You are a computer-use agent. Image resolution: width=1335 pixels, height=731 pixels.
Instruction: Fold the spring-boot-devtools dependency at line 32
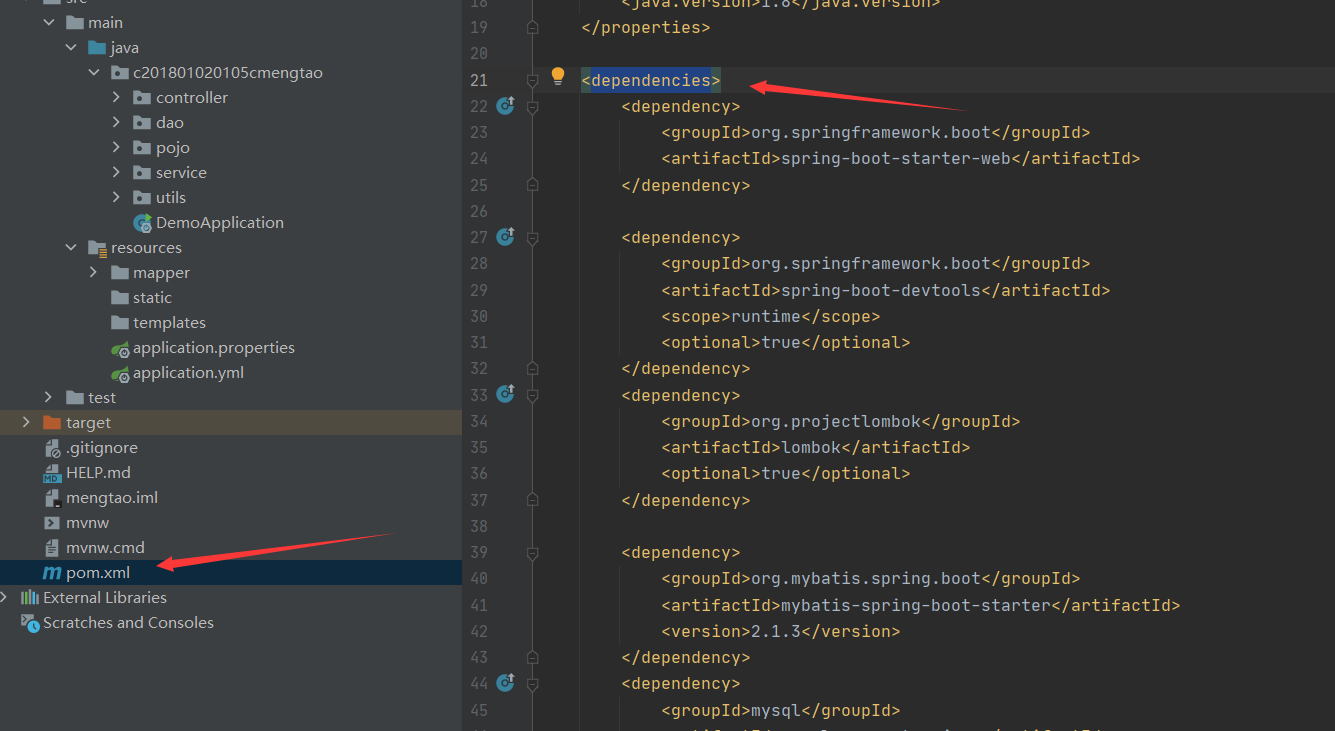coord(532,368)
